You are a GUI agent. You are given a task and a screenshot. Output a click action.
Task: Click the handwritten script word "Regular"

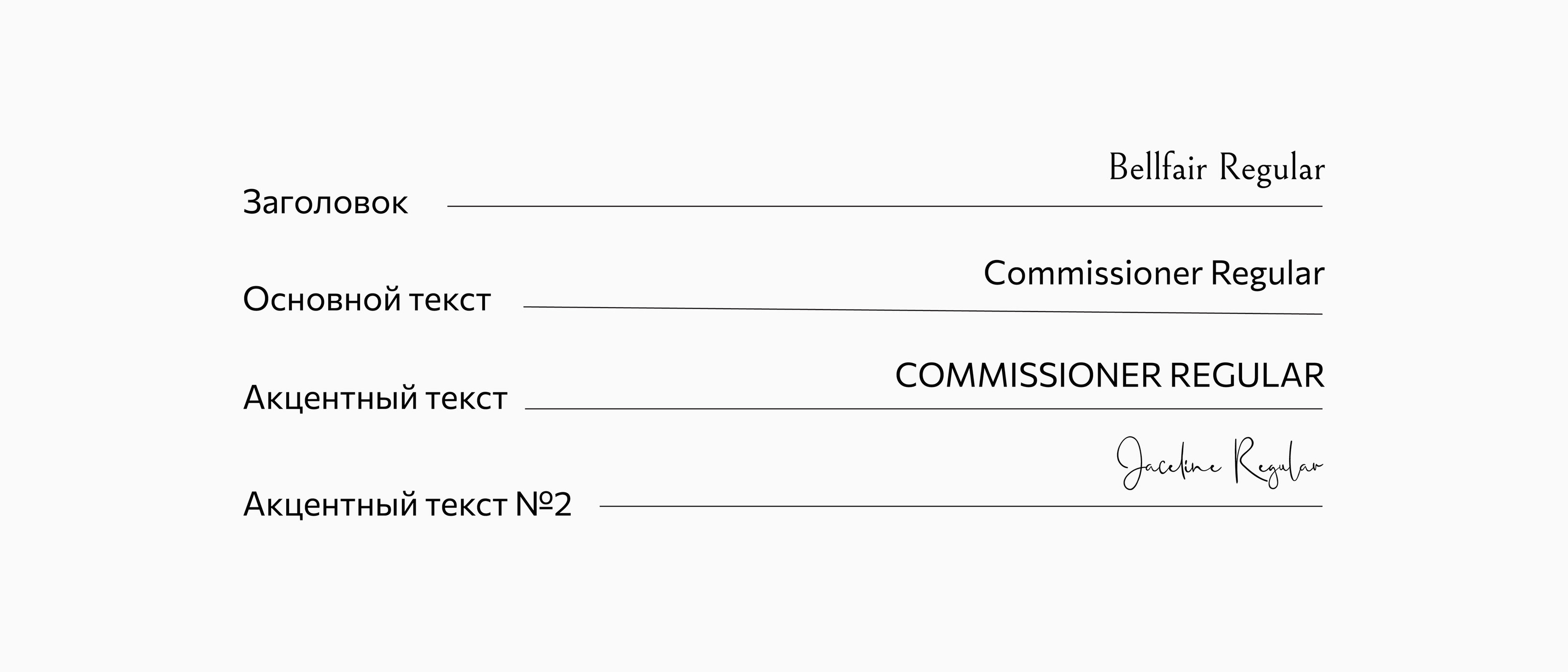coord(1277,465)
